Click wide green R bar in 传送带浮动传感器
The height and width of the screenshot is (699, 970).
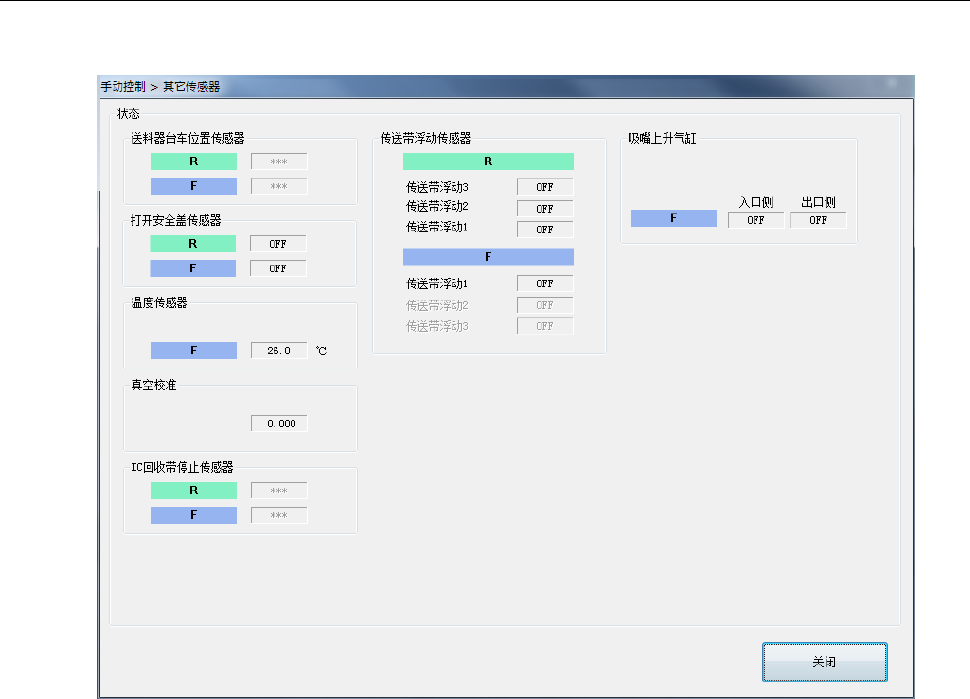[488, 161]
